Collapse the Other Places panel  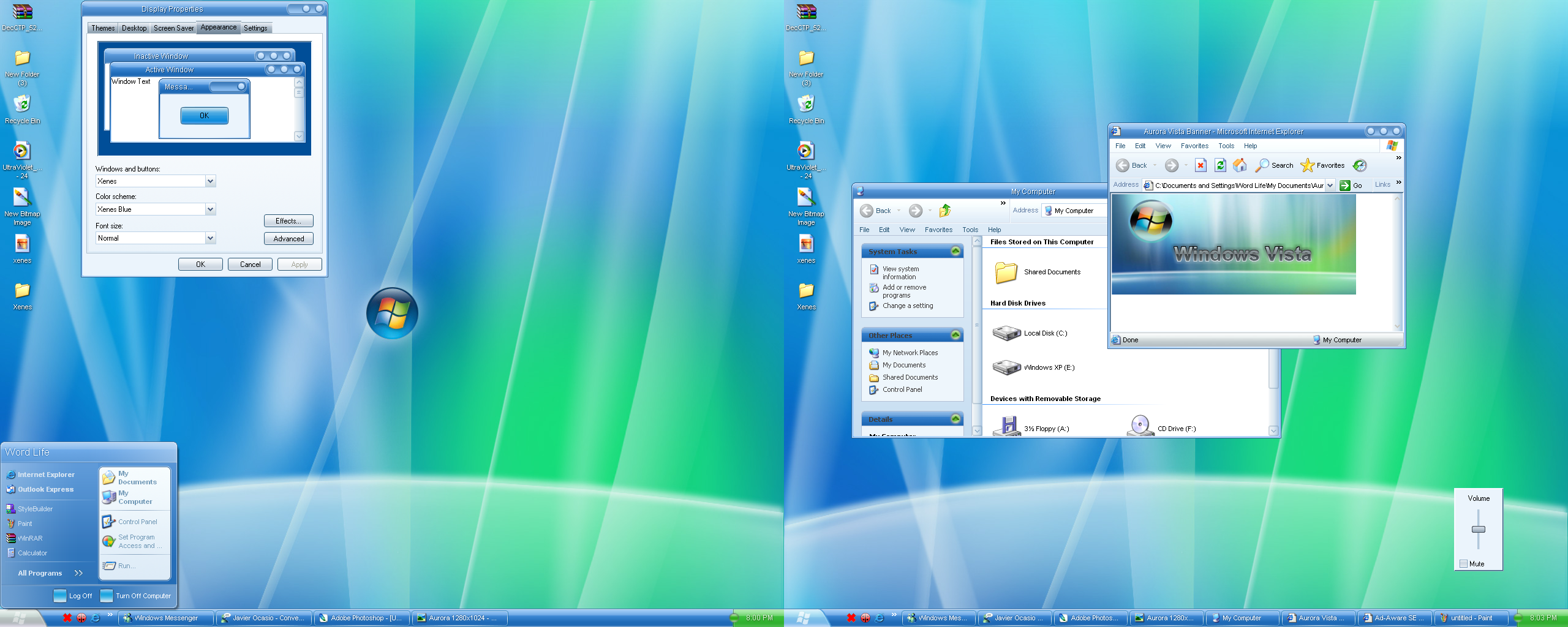pos(956,336)
